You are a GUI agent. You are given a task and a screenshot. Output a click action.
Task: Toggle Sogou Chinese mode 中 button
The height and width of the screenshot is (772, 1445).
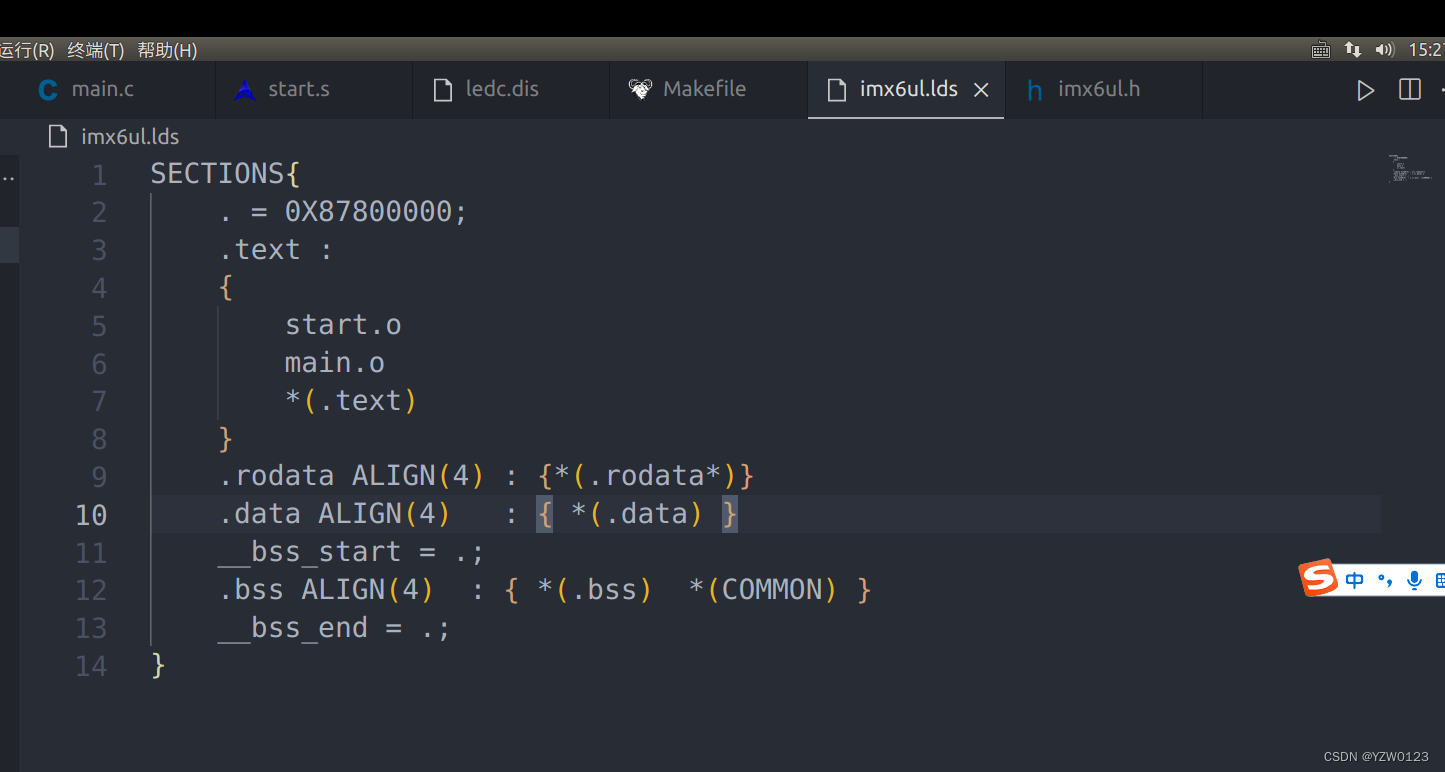coord(1355,580)
